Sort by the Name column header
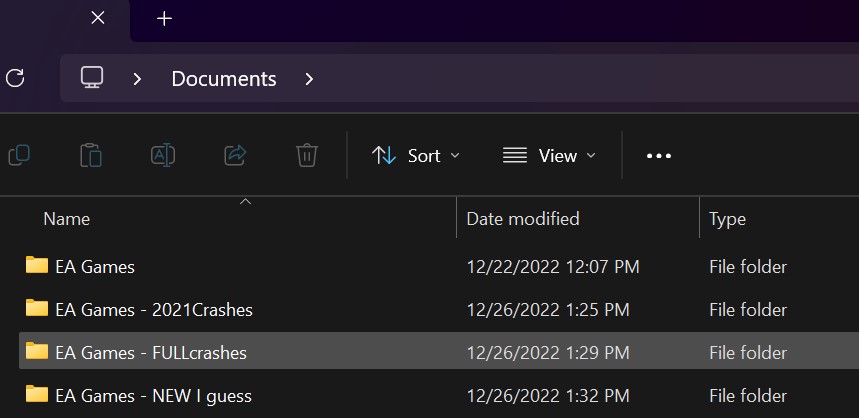The width and height of the screenshot is (859, 418). (x=67, y=219)
